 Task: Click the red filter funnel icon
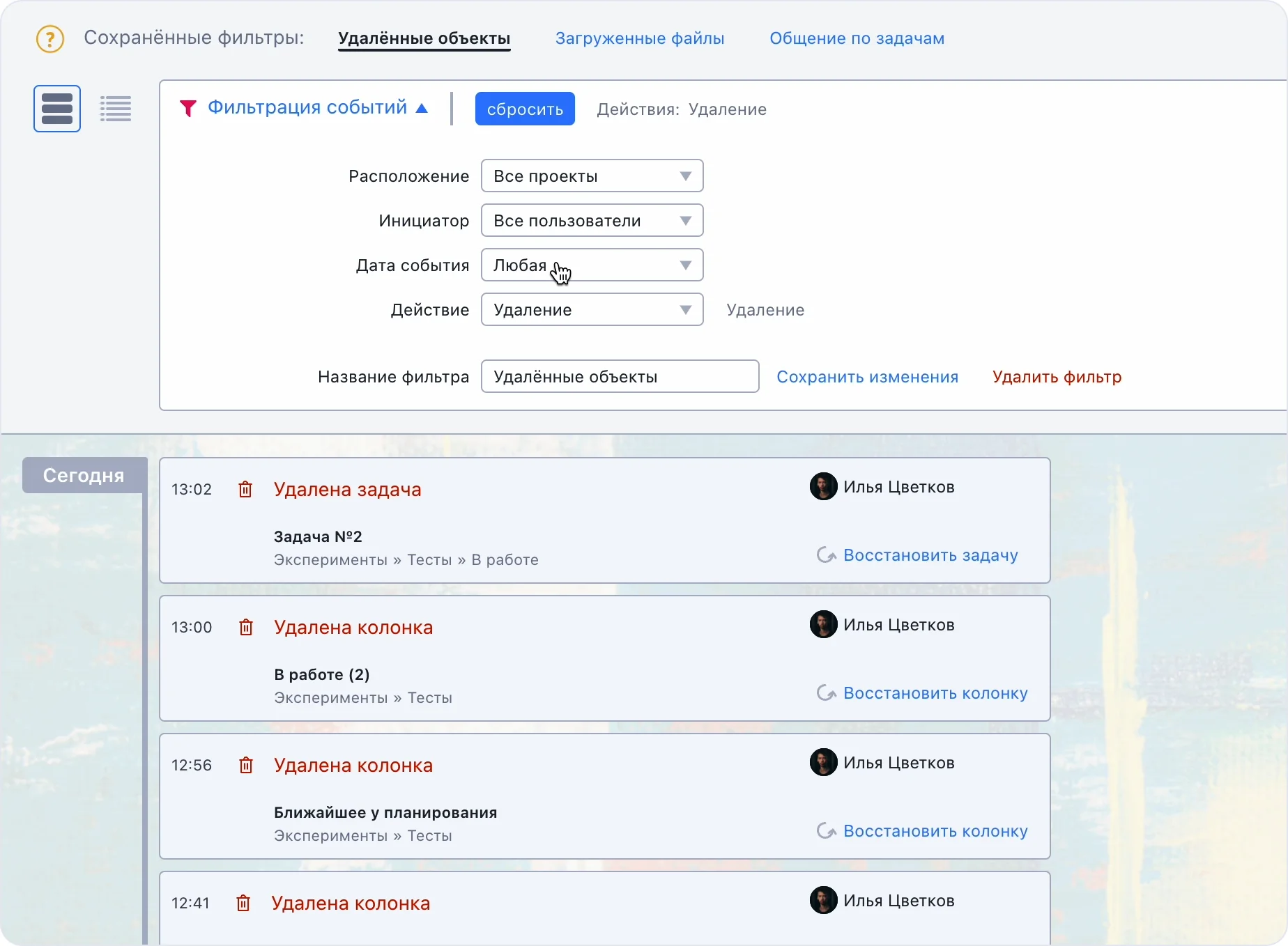tap(187, 108)
